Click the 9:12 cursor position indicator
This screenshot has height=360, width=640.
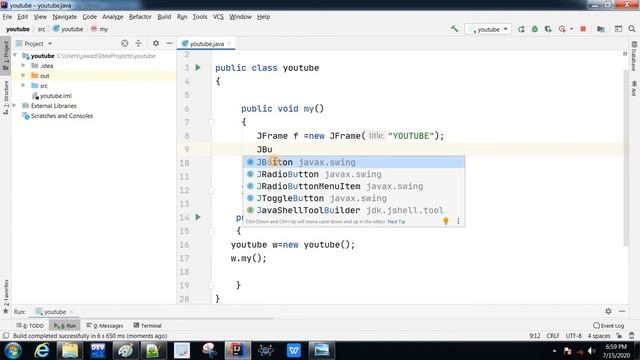(535, 336)
